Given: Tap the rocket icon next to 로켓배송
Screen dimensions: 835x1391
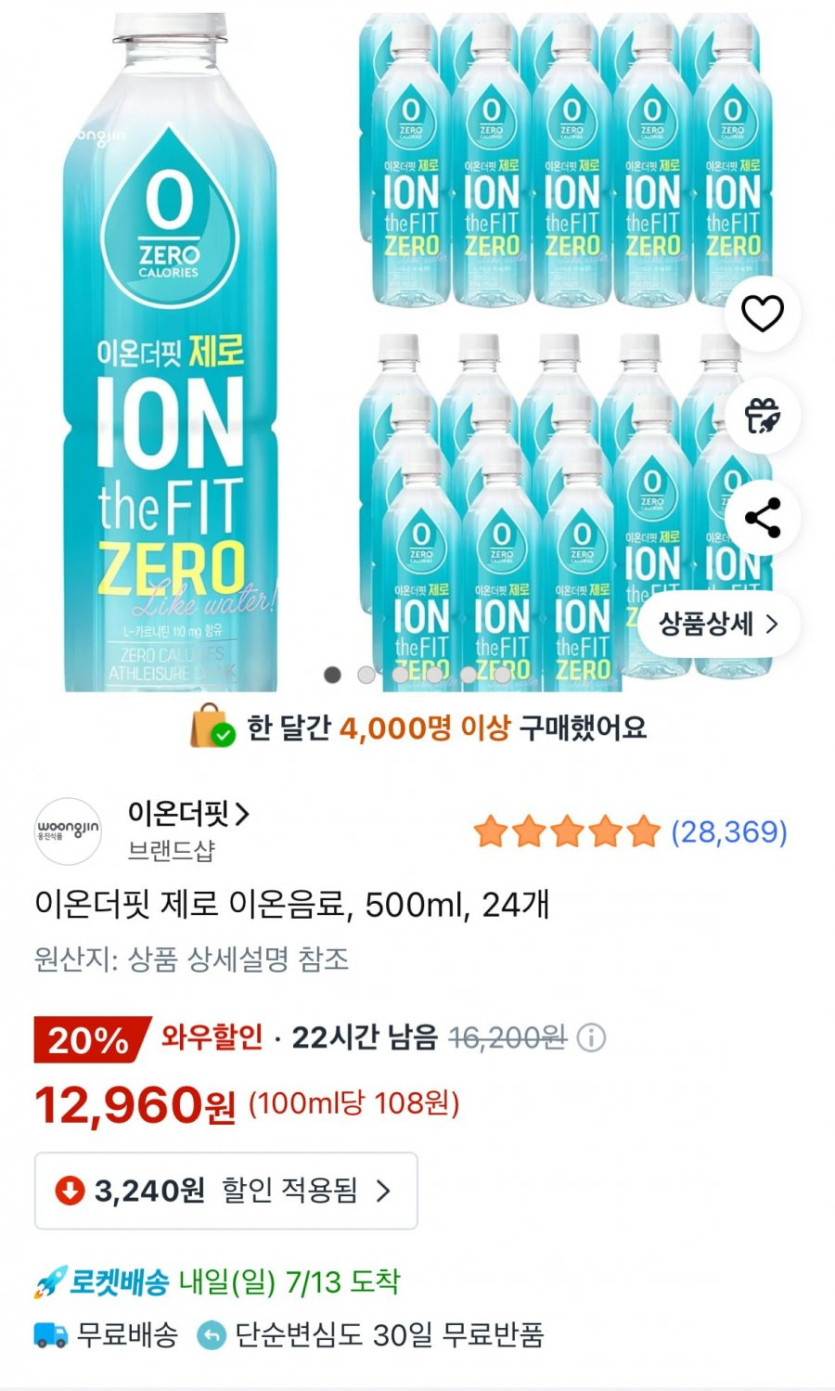Looking at the screenshot, I should pos(50,1282).
